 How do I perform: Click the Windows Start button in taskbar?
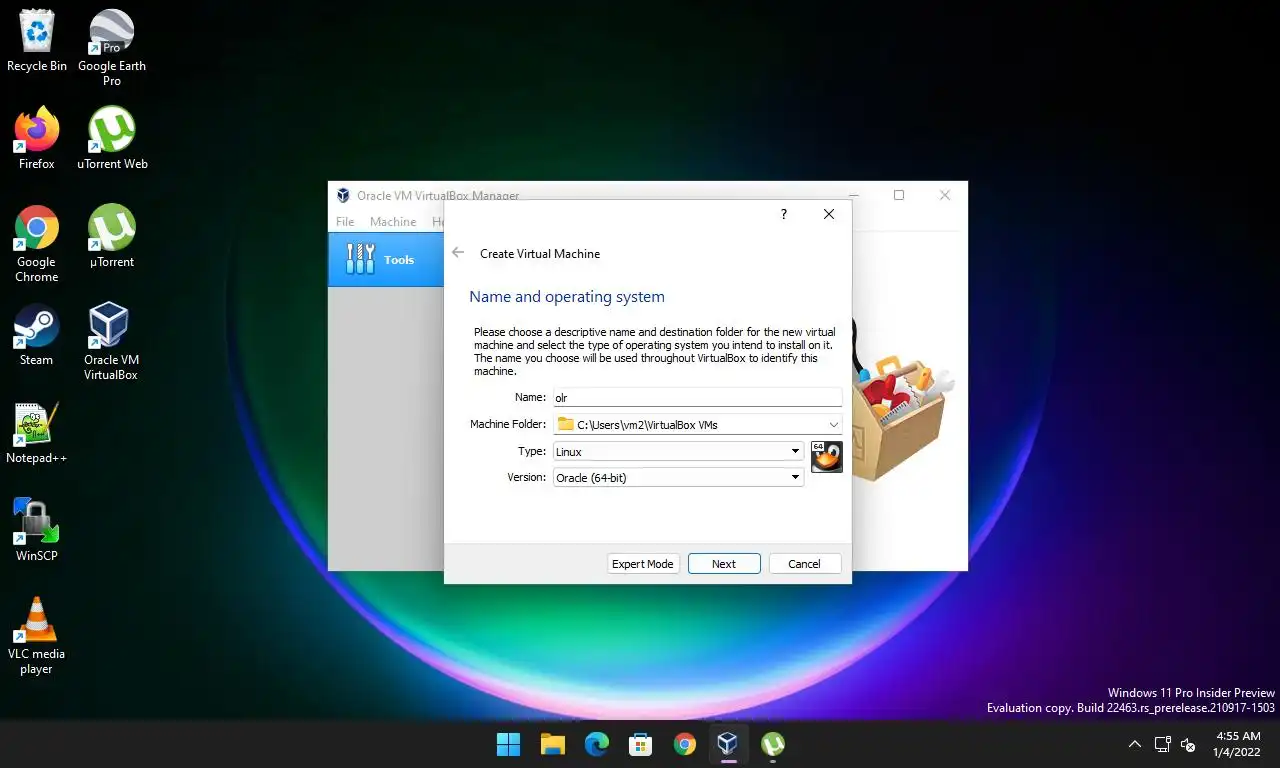coord(509,744)
